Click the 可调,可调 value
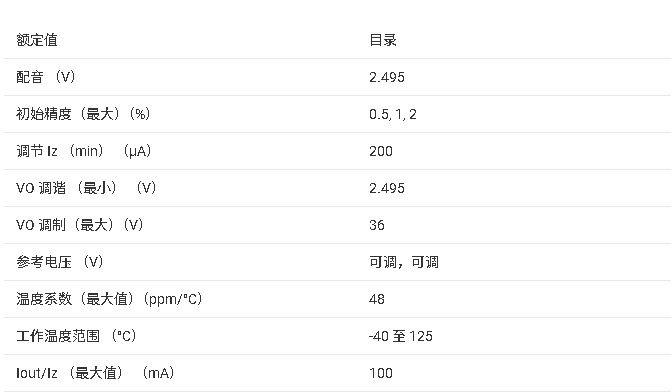672x392 pixels. pos(404,262)
